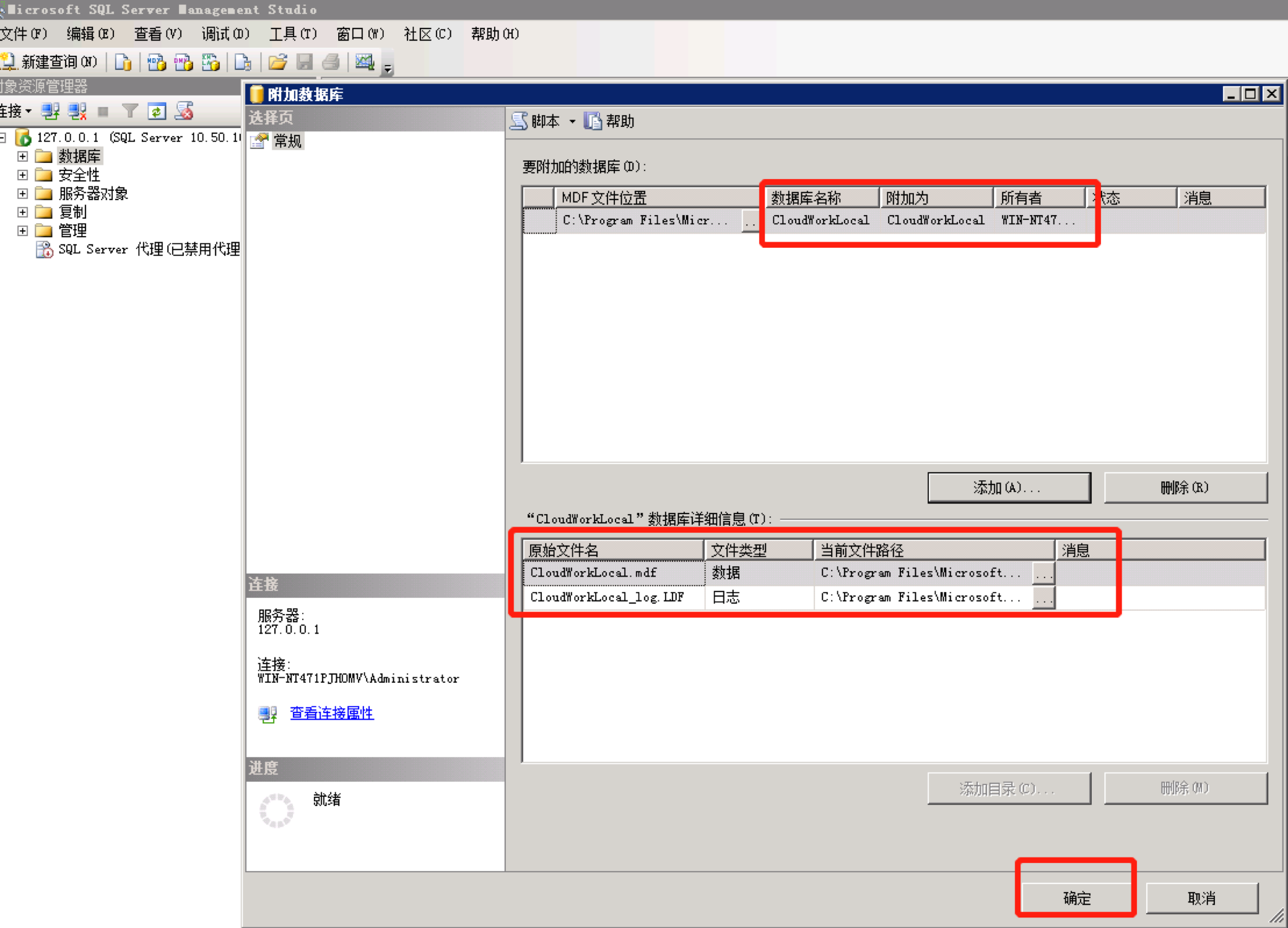The width and height of the screenshot is (1288, 928).
Task: Select the 常规 page in 选择页
Action: tap(287, 141)
